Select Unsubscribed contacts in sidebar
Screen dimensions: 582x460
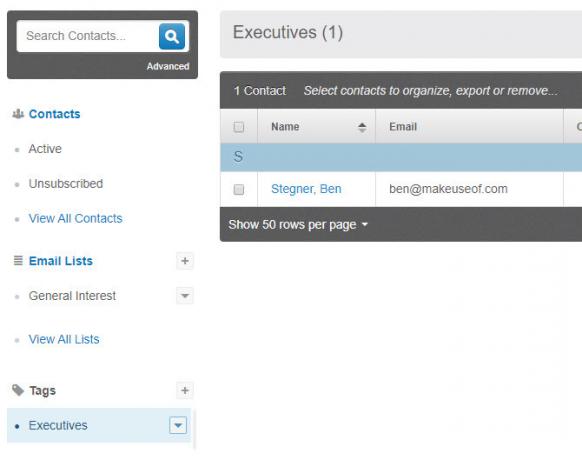(x=66, y=184)
